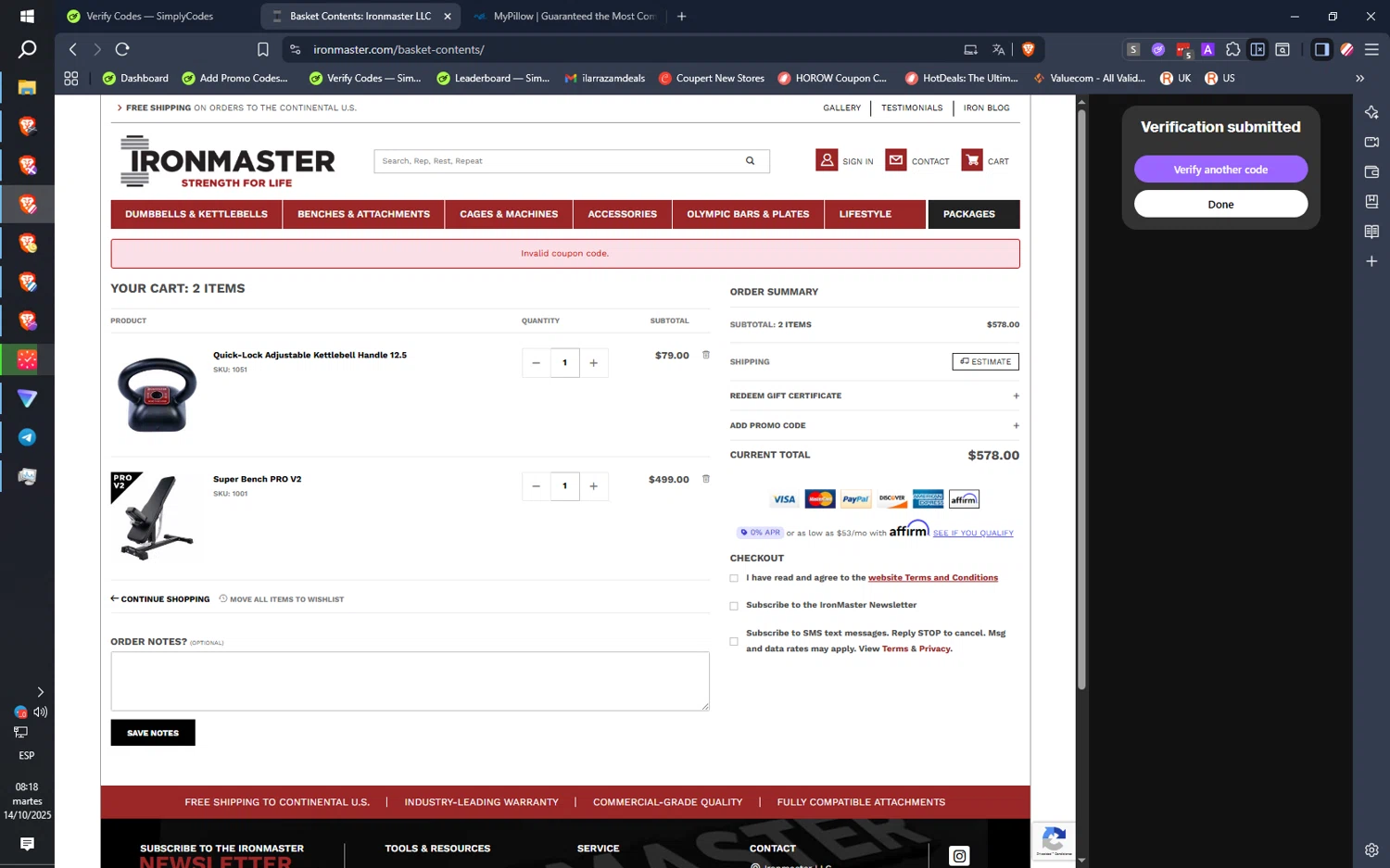Open the browser hamburger menu
This screenshot has height=868, width=1390.
(x=1371, y=49)
